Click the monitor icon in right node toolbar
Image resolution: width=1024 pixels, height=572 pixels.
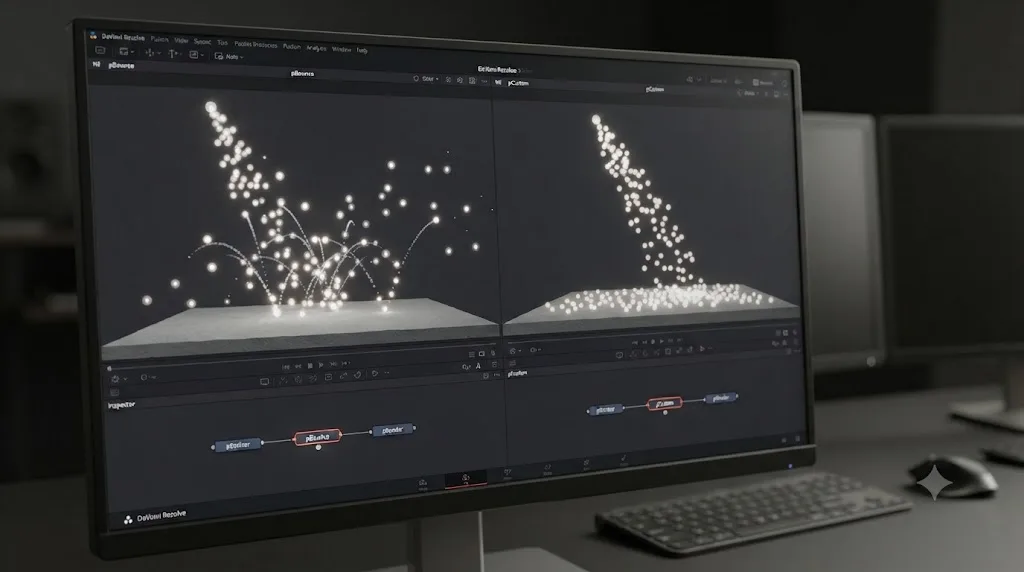pyautogui.click(x=619, y=355)
